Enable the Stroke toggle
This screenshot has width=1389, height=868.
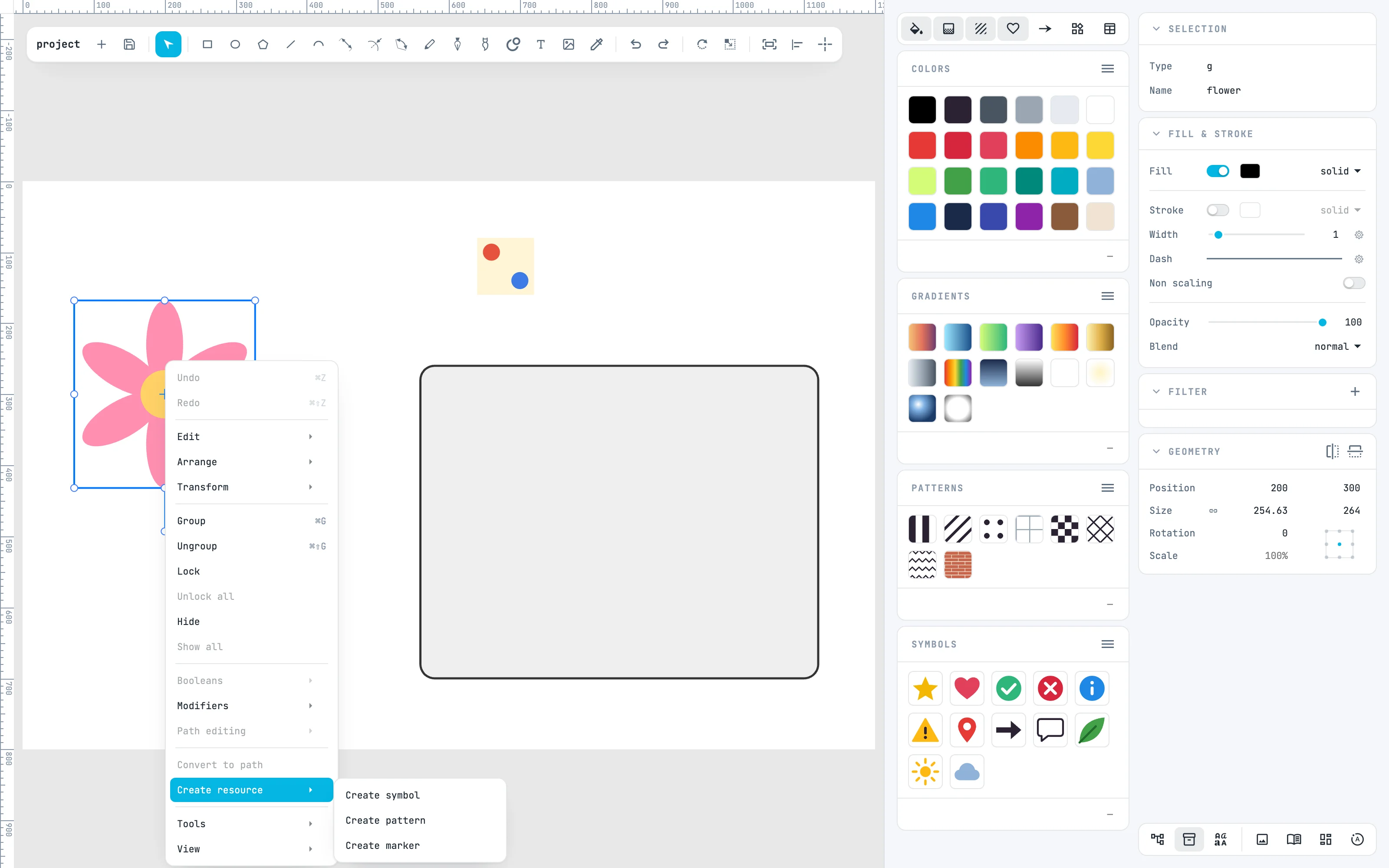tap(1218, 210)
